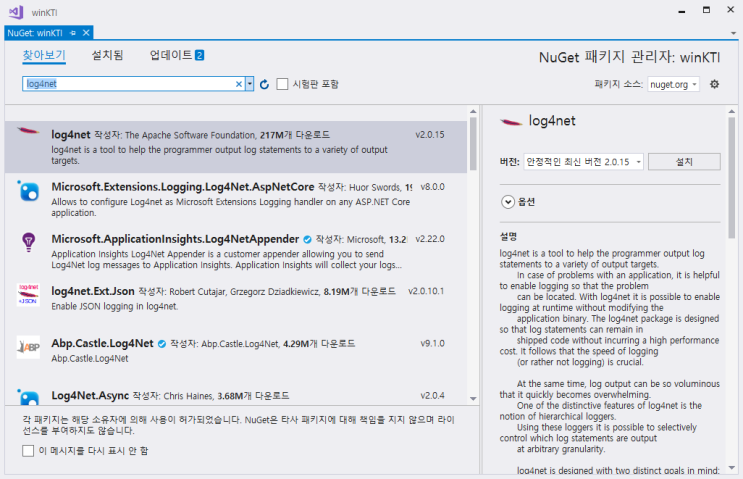
Task: Click details pane scrollbar down arrow
Action: coord(732,468)
